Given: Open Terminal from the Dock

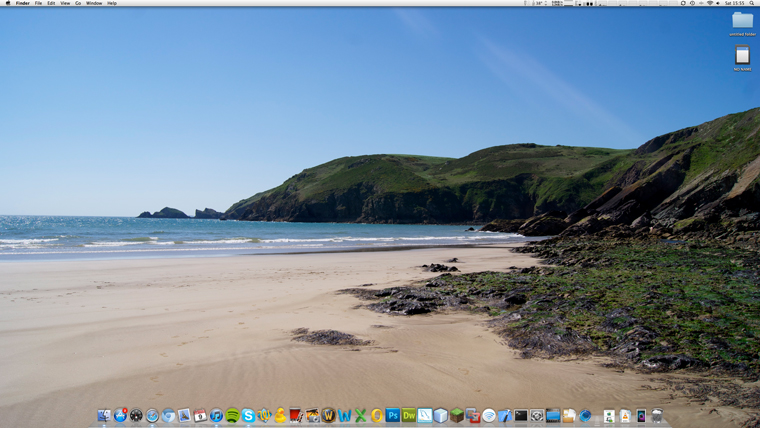Looking at the screenshot, I should [521, 415].
